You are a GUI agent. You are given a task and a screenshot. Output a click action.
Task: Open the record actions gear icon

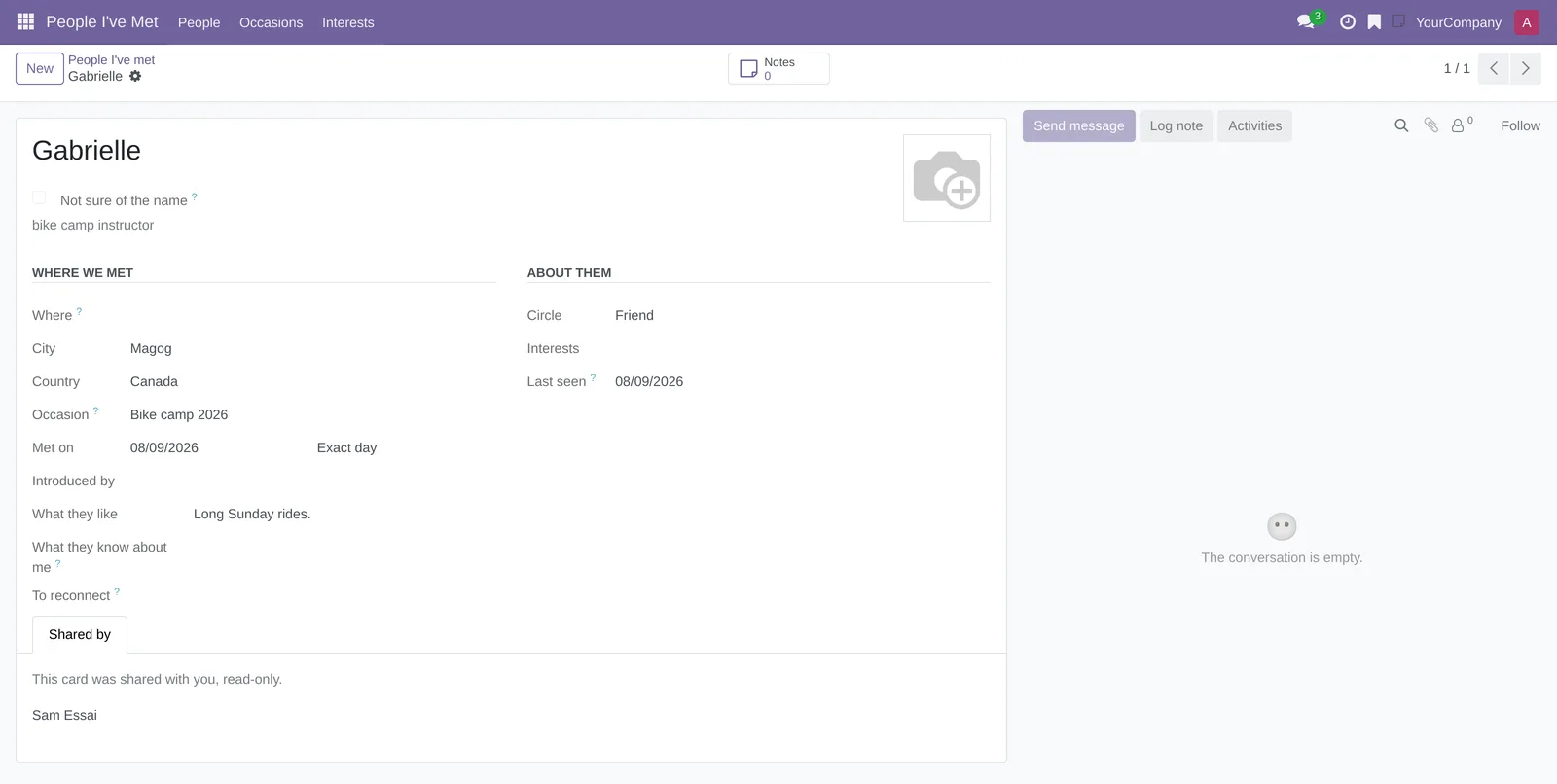coord(135,76)
